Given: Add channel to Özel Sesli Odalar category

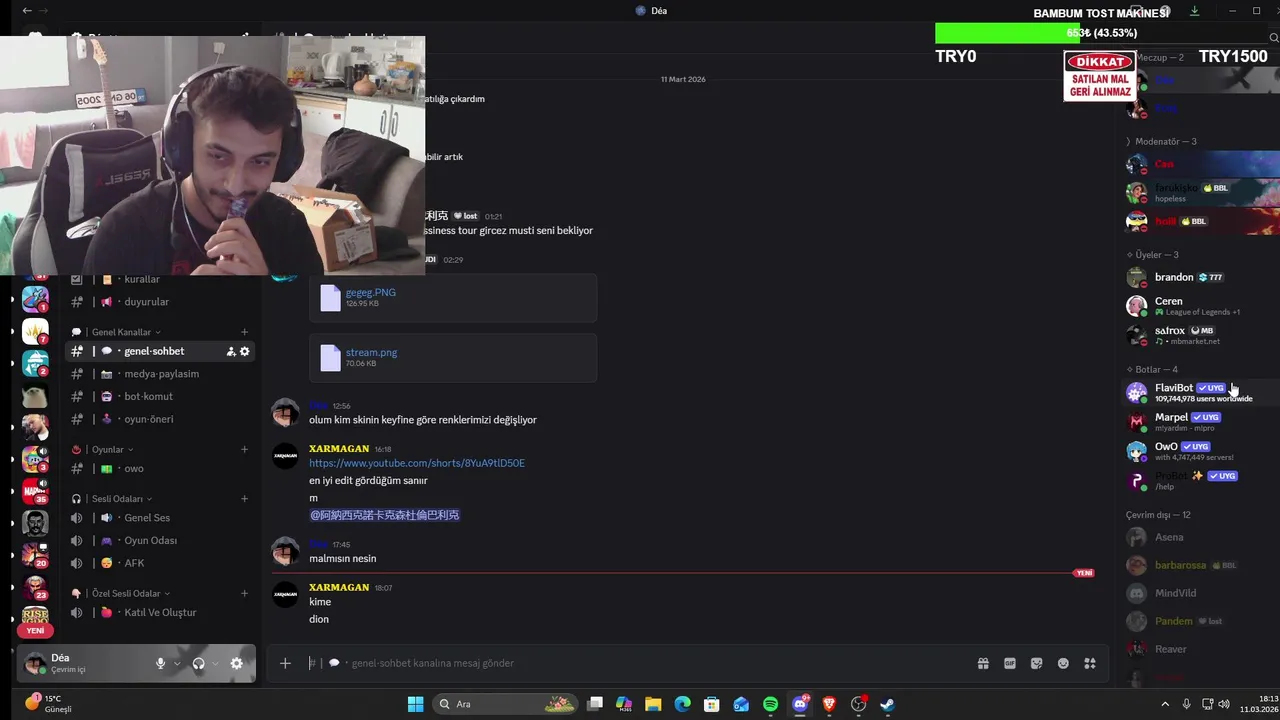Looking at the screenshot, I should pos(244,593).
